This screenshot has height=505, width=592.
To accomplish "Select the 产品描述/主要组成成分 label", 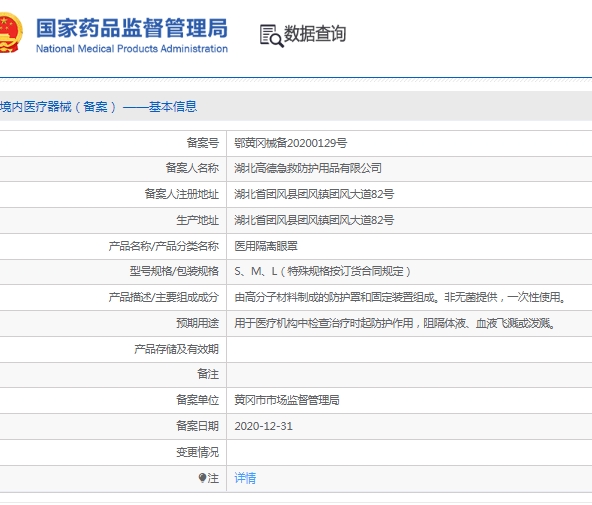I will 163,297.
